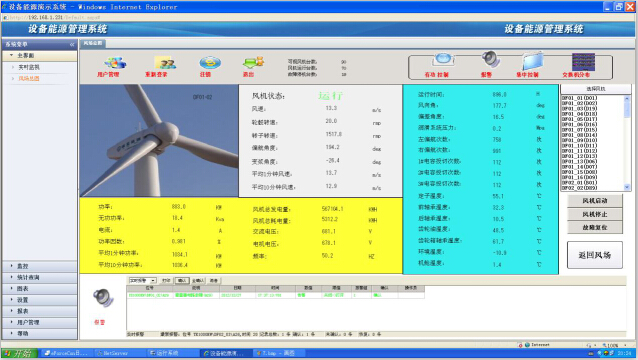Select turbine DF01_08(D14) in the list

click(579, 135)
